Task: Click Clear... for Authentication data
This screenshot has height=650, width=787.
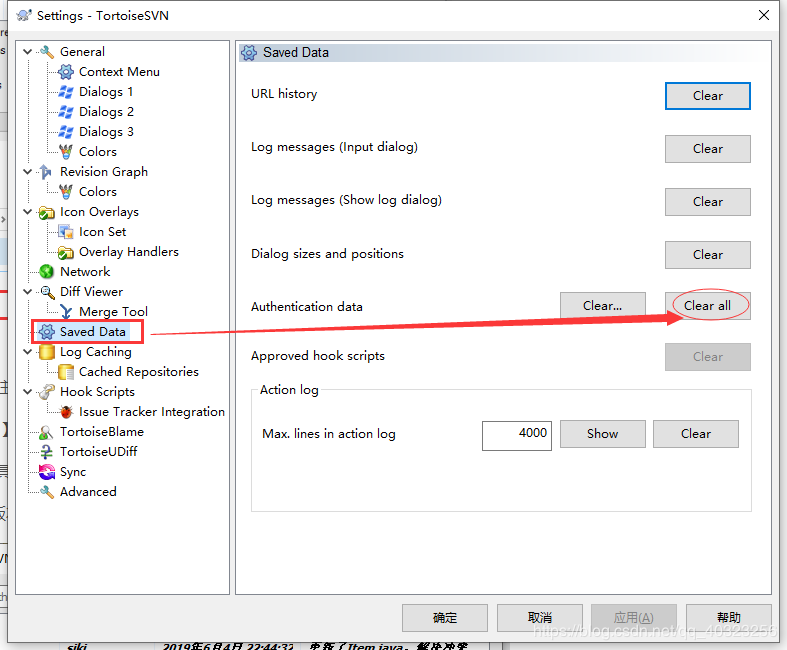Action: 603,306
